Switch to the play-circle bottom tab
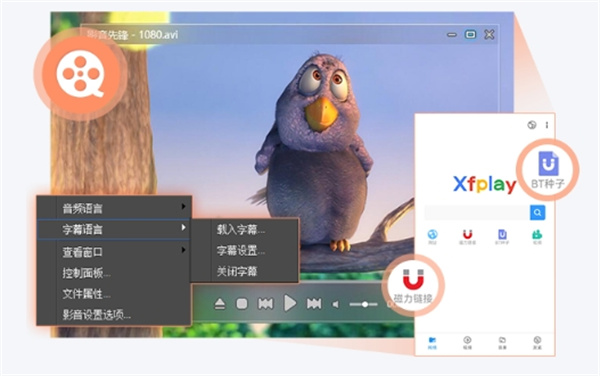The width and height of the screenshot is (600, 376). point(467,343)
